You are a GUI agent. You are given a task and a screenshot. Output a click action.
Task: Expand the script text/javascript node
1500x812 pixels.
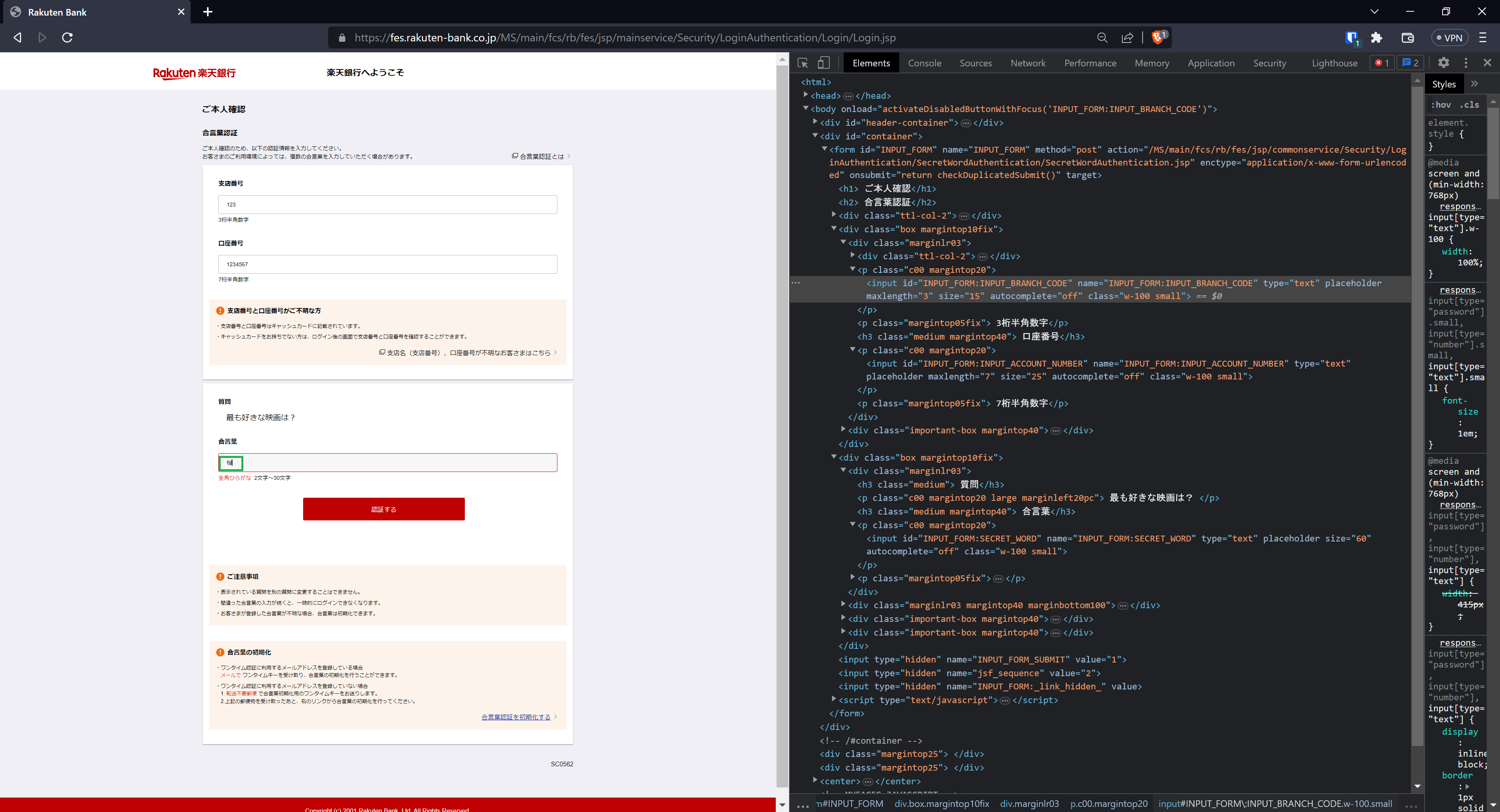pos(834,699)
